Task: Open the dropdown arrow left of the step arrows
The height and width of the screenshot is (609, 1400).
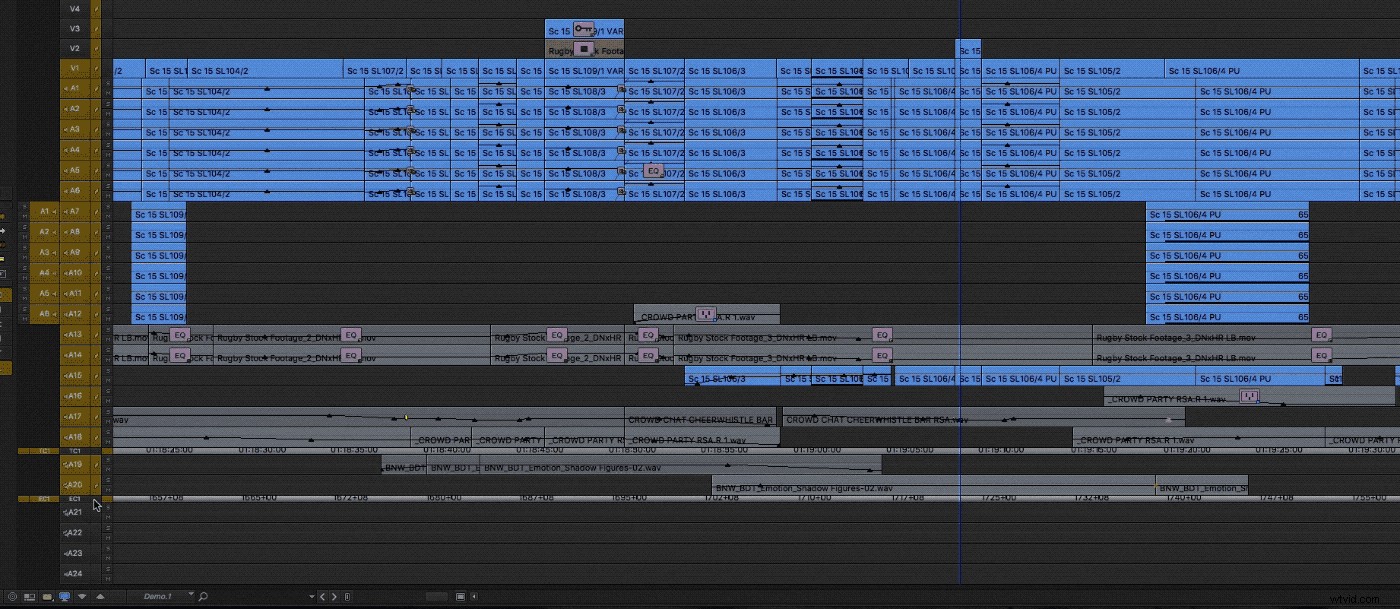Action: [311, 595]
